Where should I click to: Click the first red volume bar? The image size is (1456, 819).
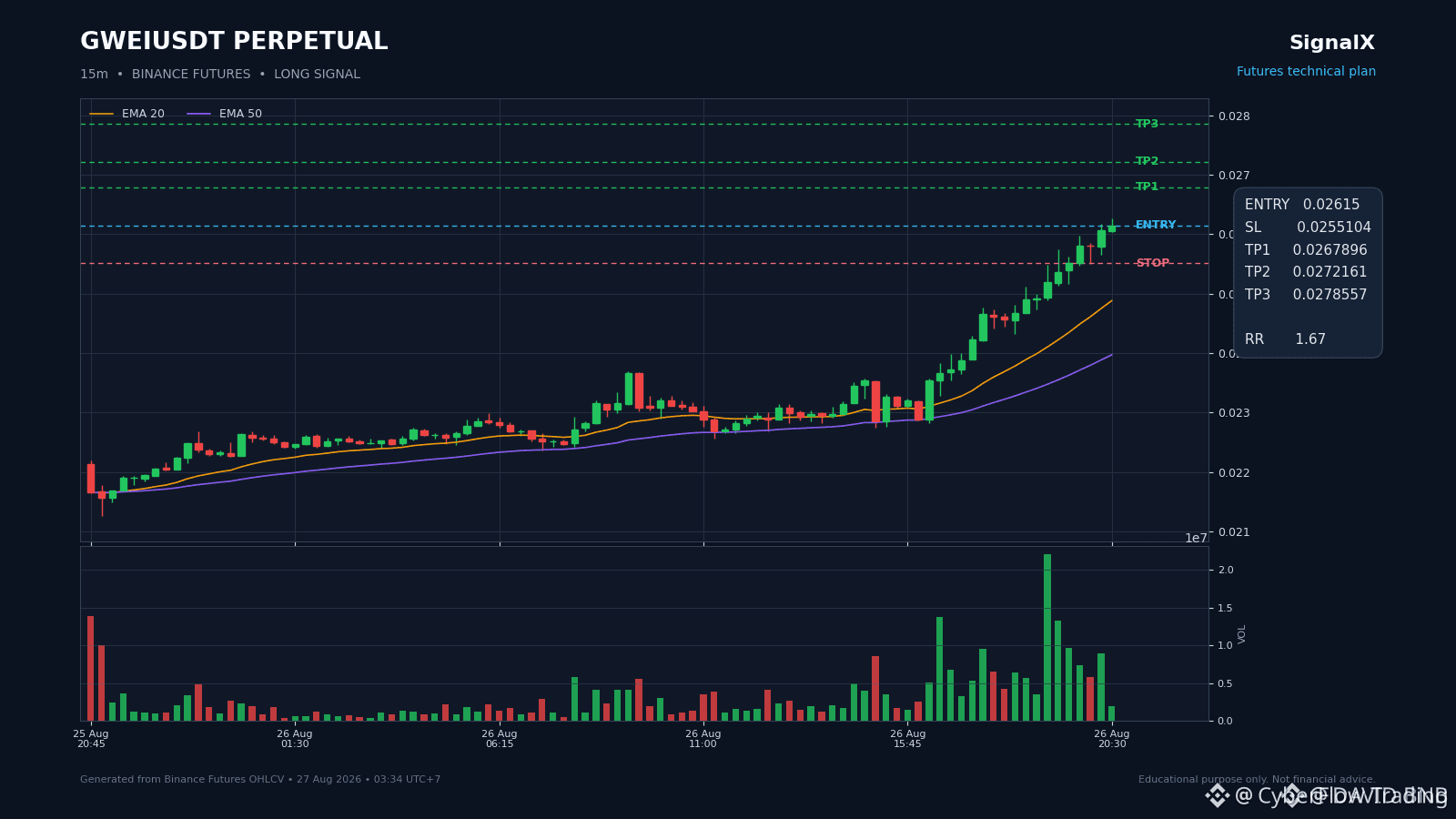(x=91, y=668)
